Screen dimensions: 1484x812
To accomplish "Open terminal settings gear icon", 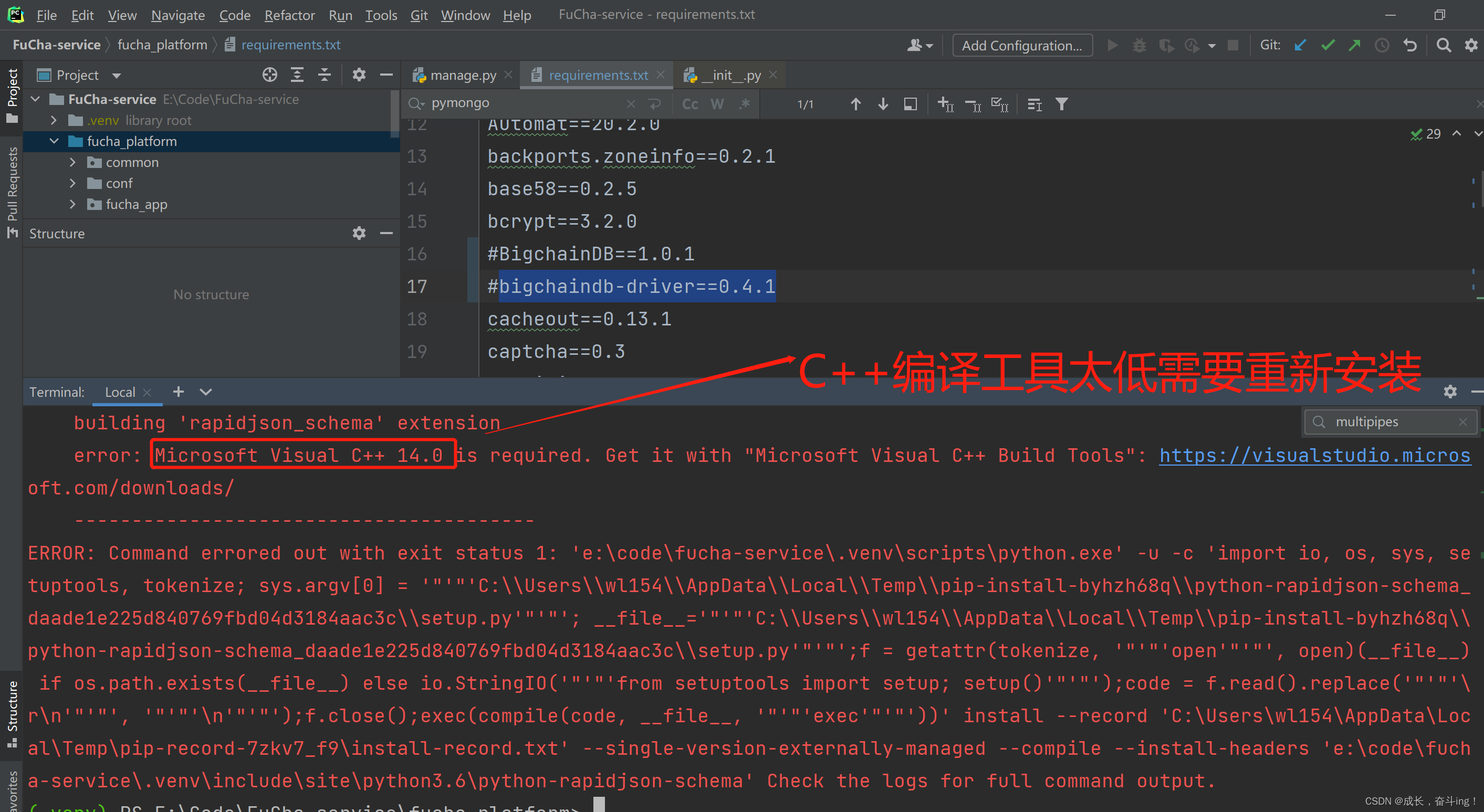I will pyautogui.click(x=1449, y=392).
